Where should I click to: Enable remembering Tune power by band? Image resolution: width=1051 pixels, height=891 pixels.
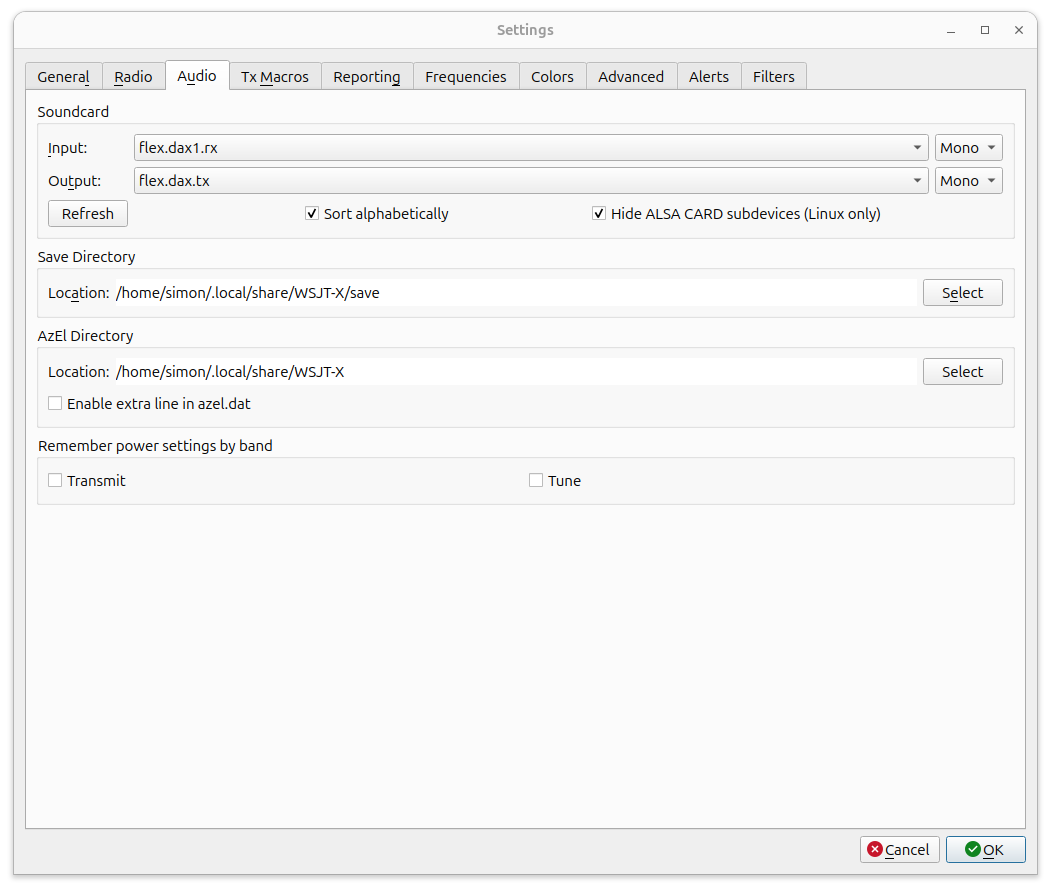coord(537,481)
